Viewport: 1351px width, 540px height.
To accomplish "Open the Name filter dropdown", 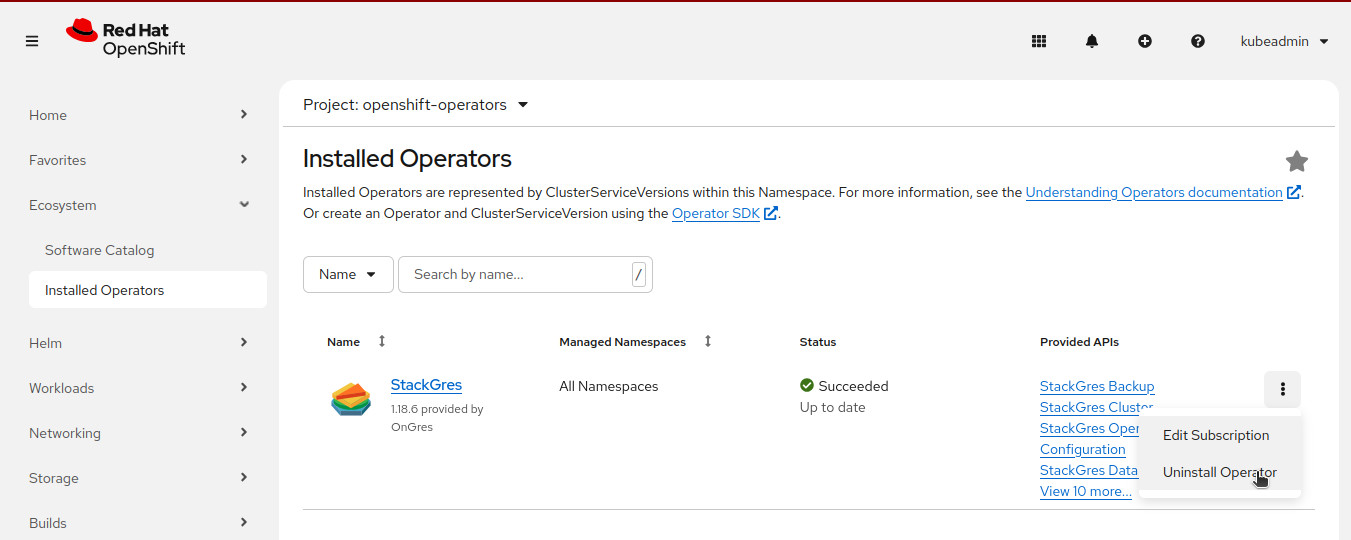I will pos(348,274).
